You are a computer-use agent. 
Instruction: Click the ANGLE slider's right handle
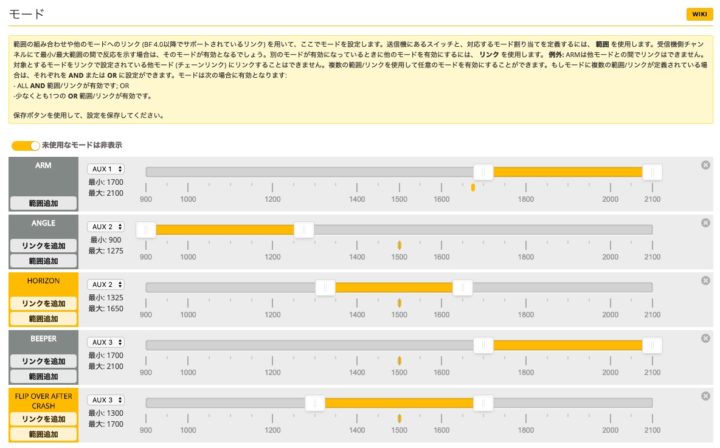303,230
